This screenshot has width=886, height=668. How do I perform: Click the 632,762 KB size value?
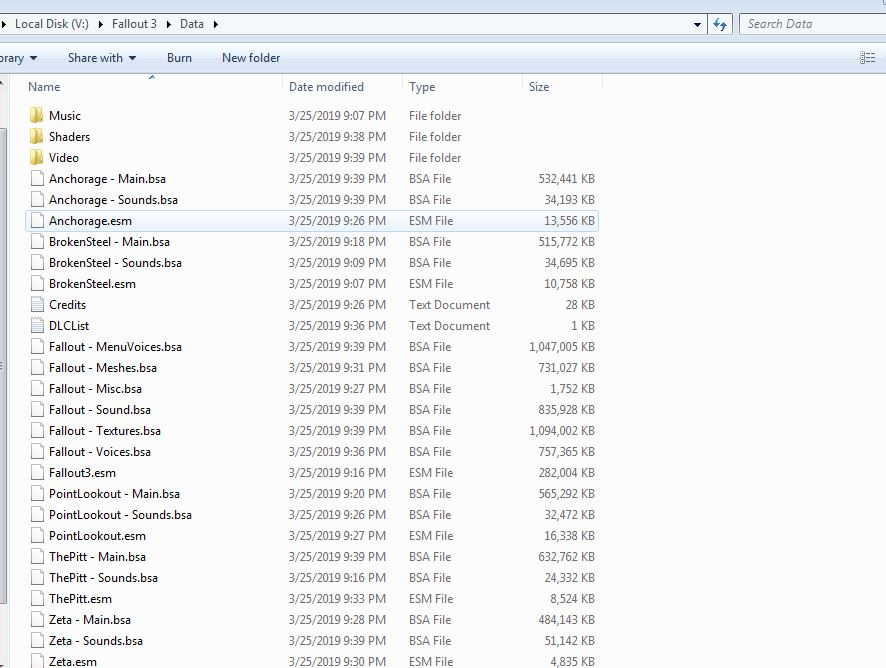(566, 557)
